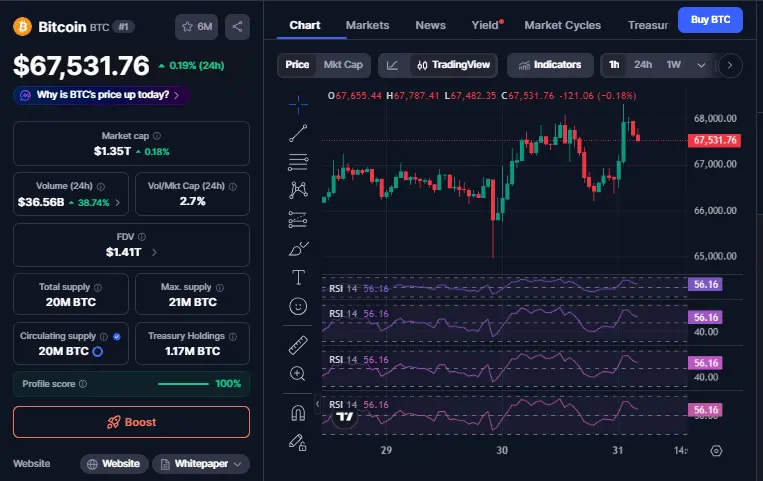The width and height of the screenshot is (763, 481).
Task: Toggle lock all drawing tools
Action: (298, 442)
